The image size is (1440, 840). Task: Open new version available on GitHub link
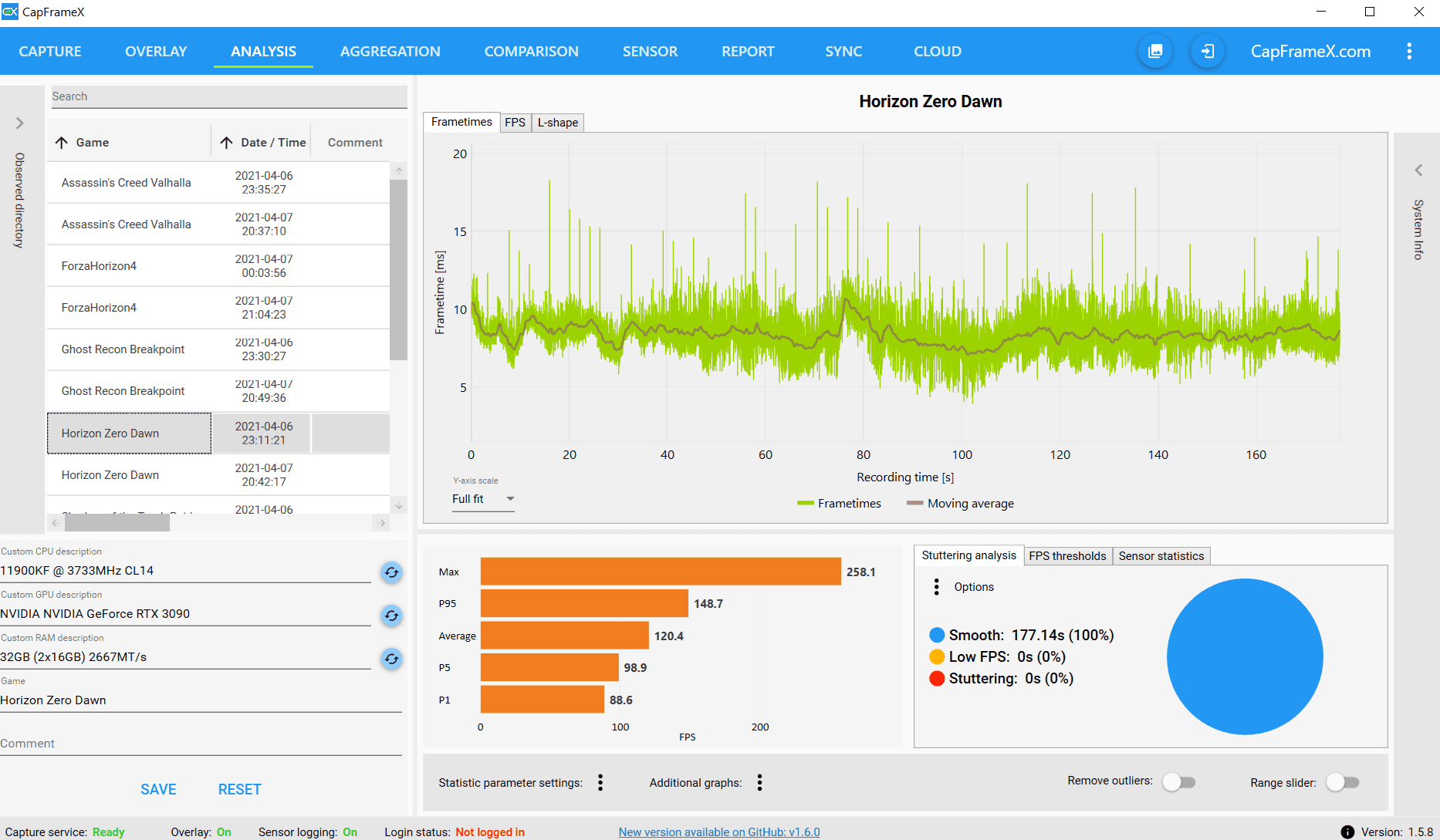[719, 832]
